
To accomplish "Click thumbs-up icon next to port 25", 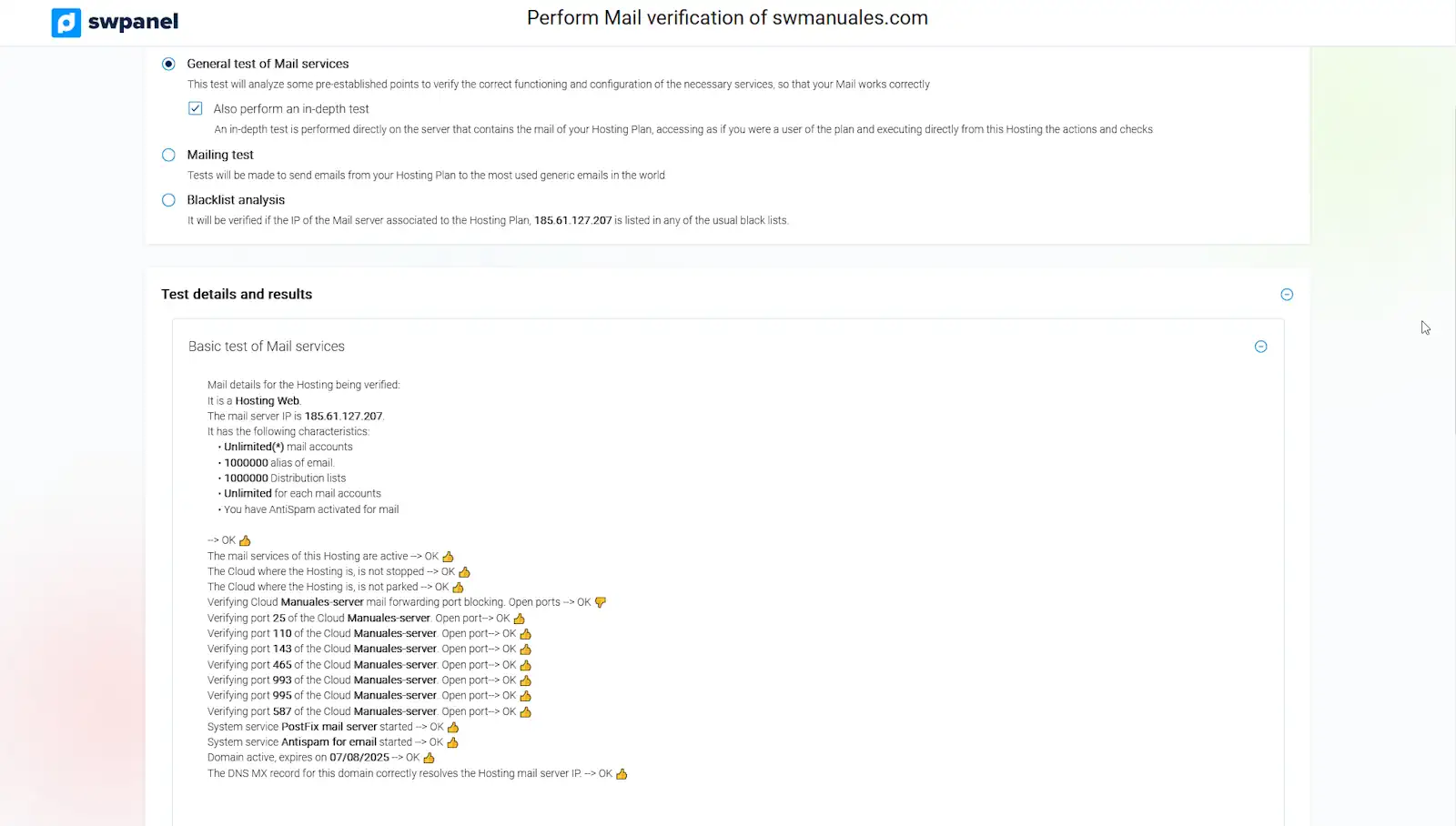I will [x=520, y=619].
